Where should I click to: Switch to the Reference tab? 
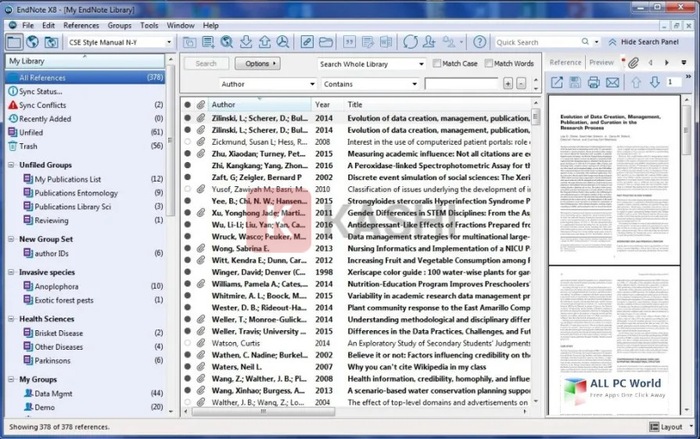click(565, 63)
